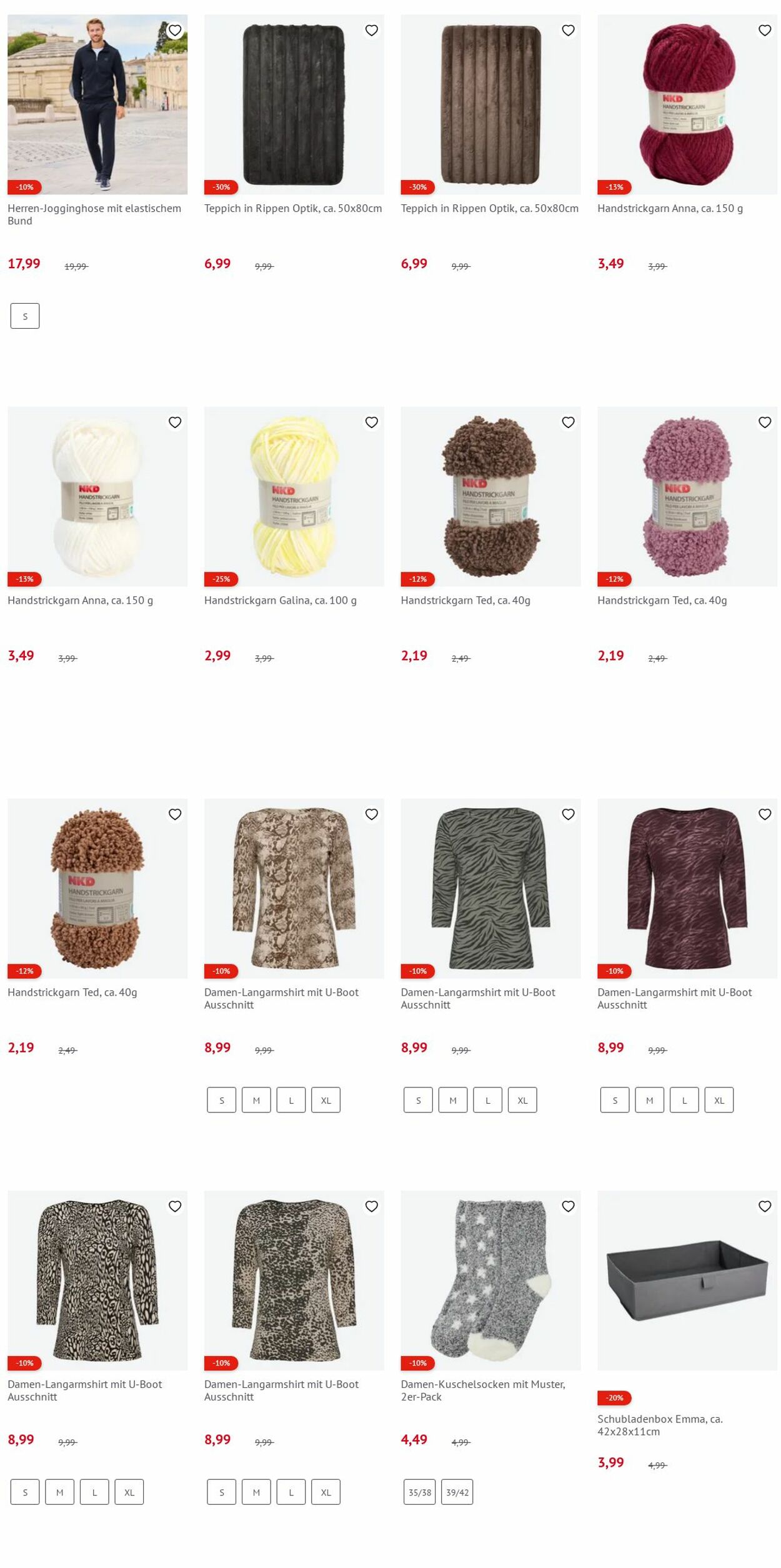Open the Schubladenbox Emma product title
781x1568 pixels.
[660, 1424]
